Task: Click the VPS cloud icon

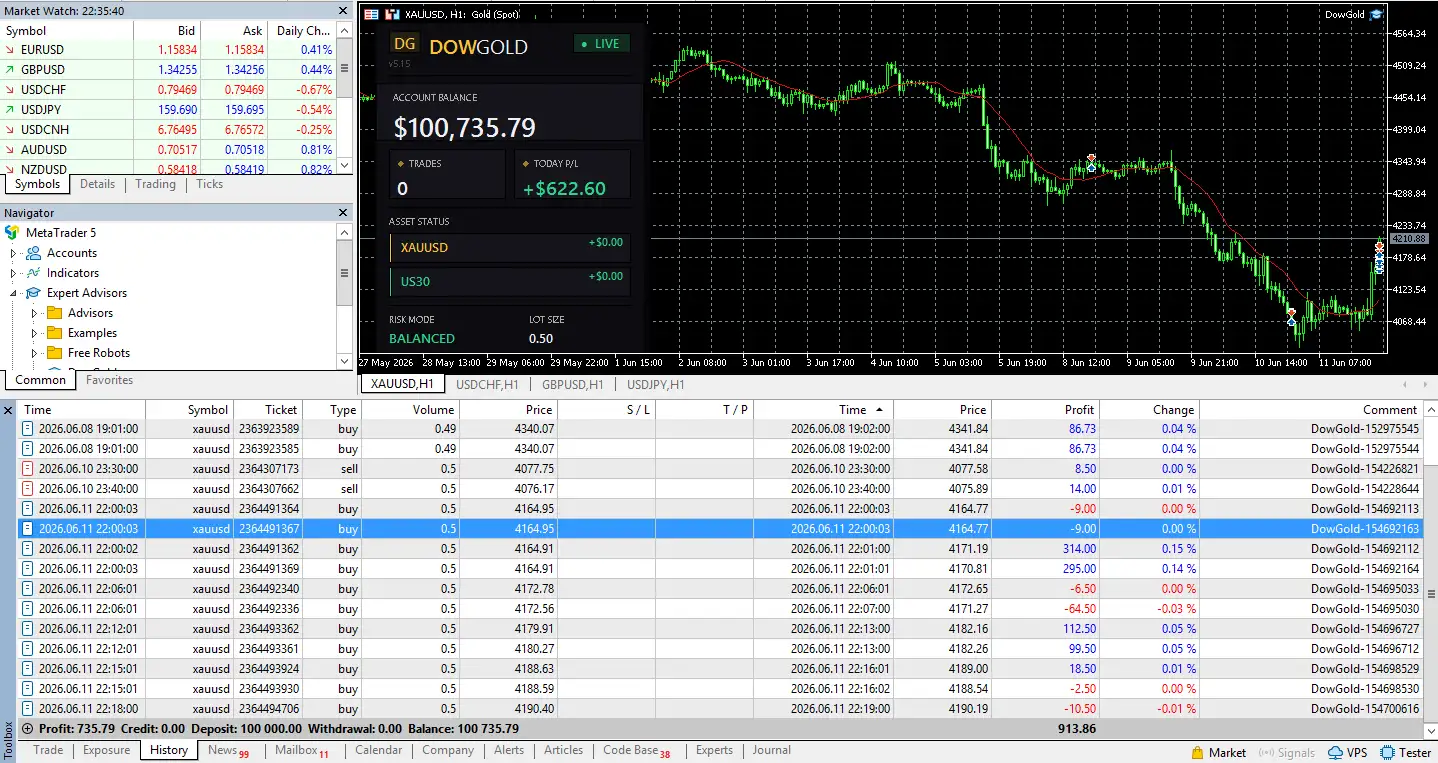Action: click(x=1335, y=752)
